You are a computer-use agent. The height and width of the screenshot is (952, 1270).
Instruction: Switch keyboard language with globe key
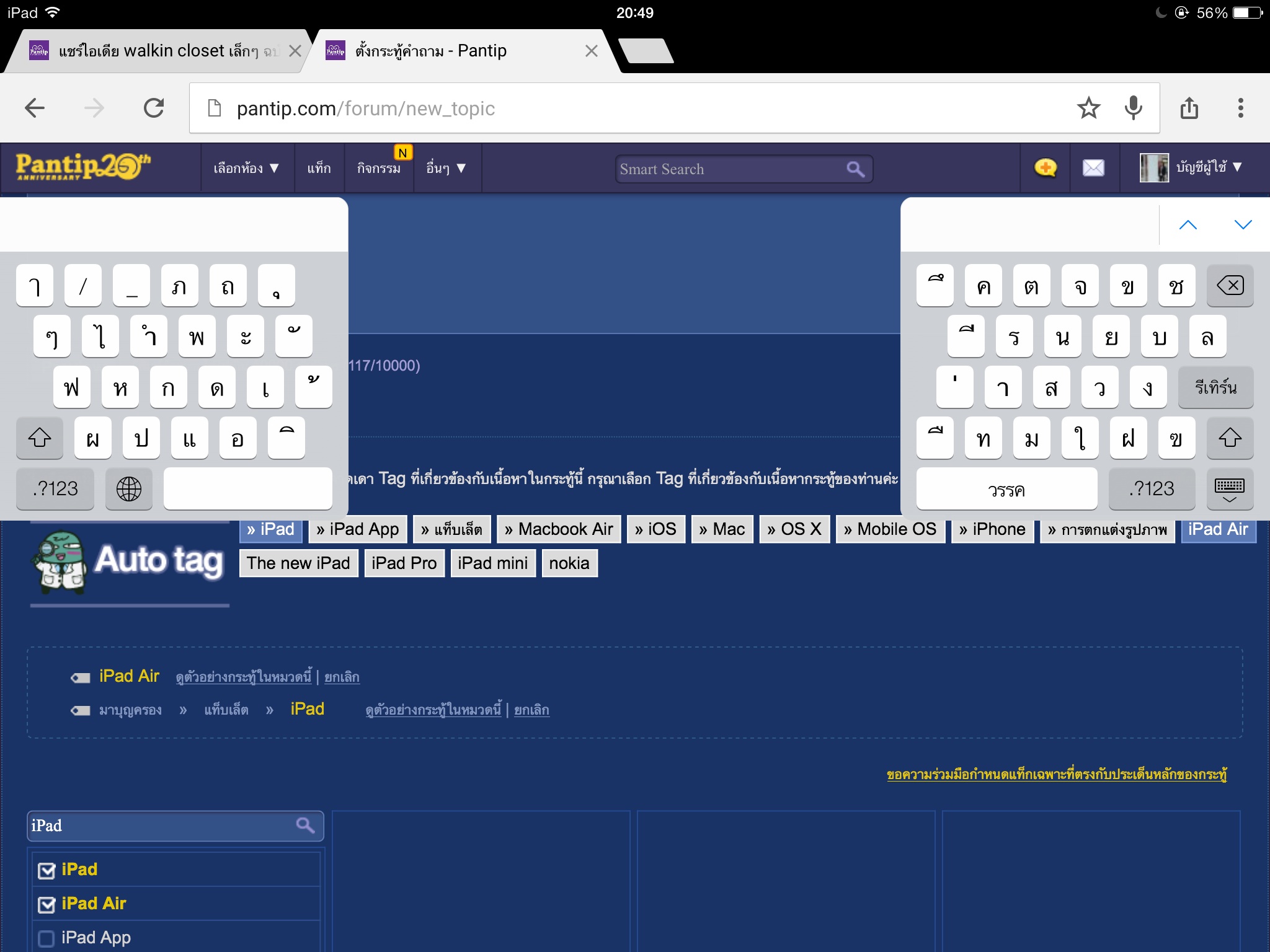(129, 489)
